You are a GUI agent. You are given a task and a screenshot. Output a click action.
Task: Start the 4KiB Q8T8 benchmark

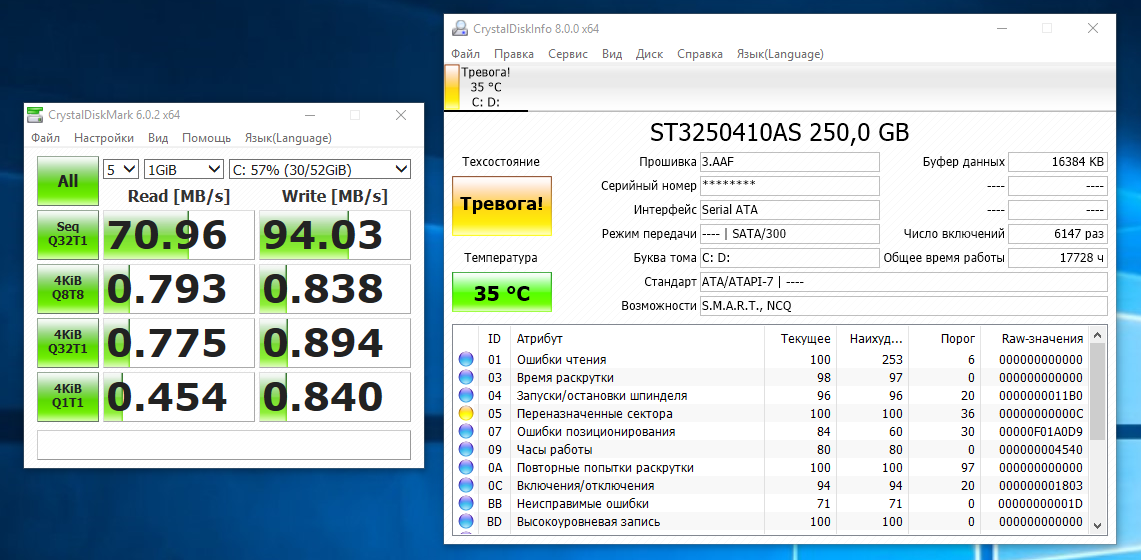click(68, 289)
